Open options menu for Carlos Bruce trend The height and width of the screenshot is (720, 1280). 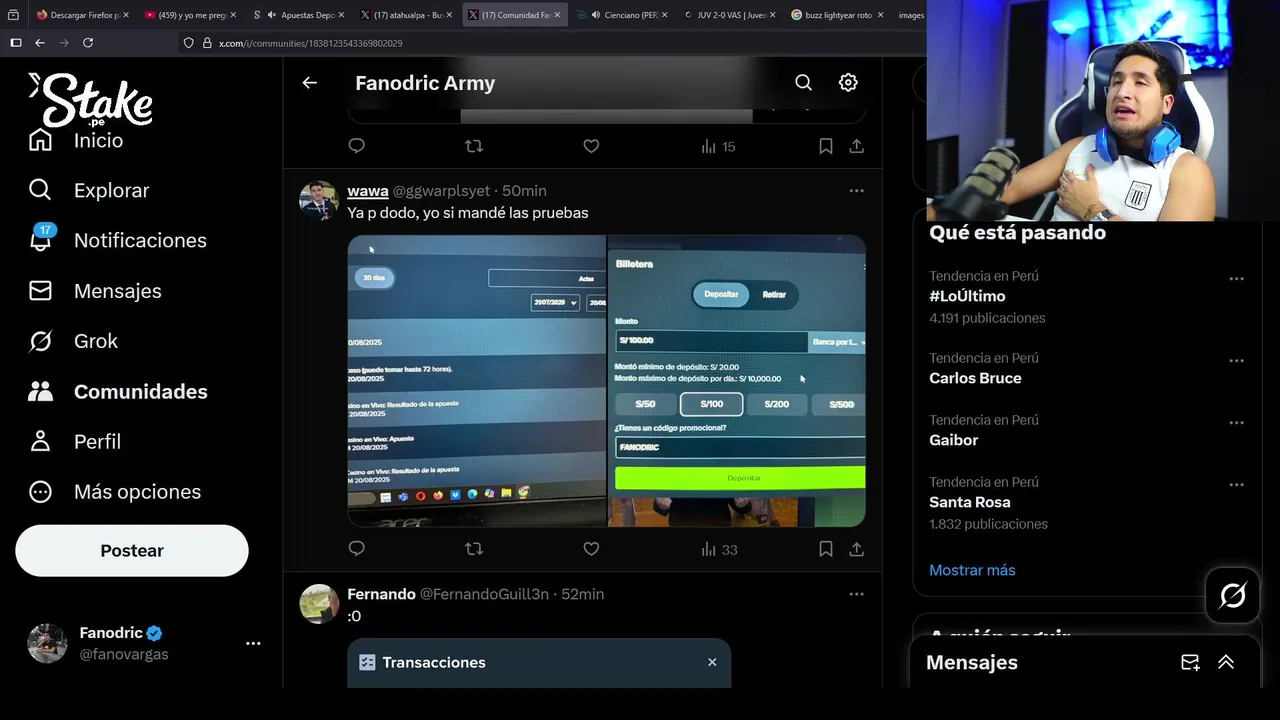(1236, 361)
